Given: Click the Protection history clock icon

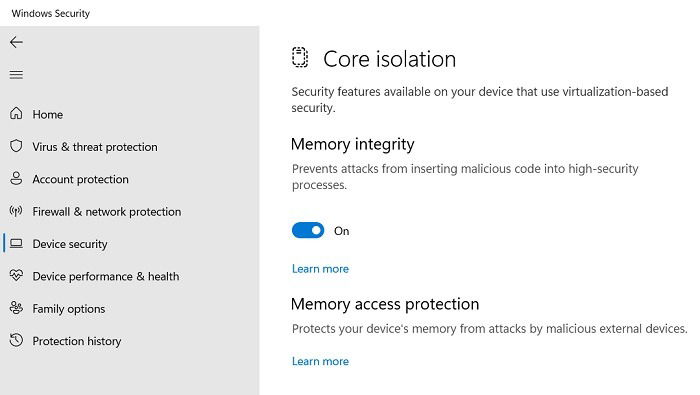Looking at the screenshot, I should coord(16,340).
